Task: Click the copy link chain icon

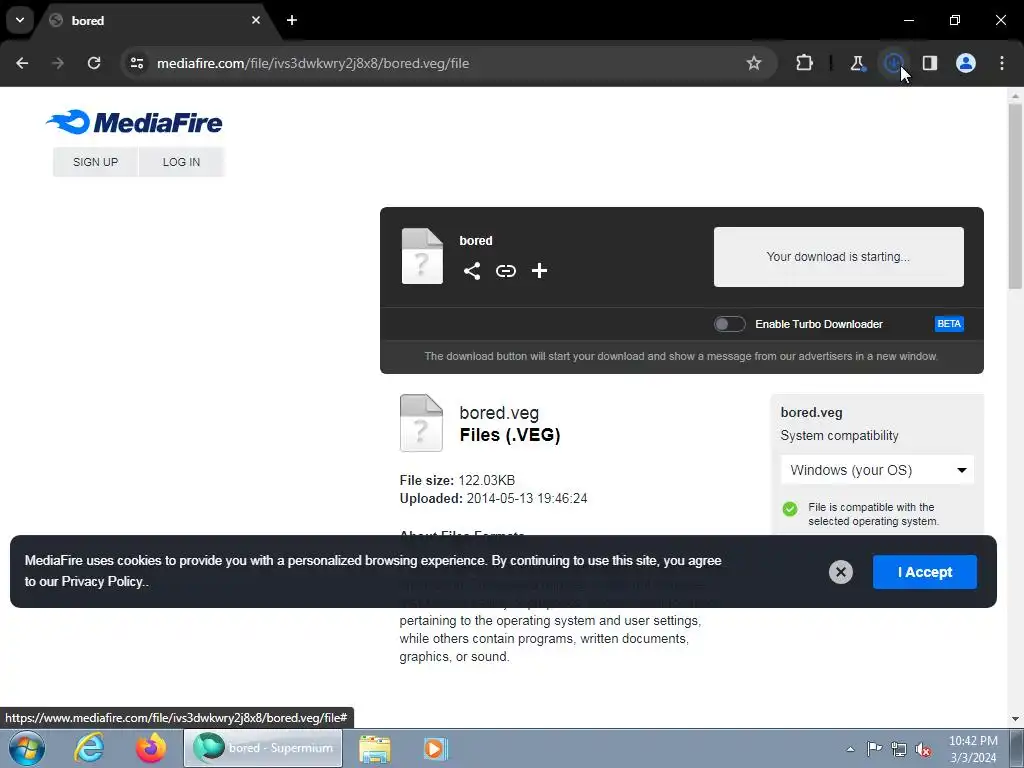Action: click(x=505, y=271)
